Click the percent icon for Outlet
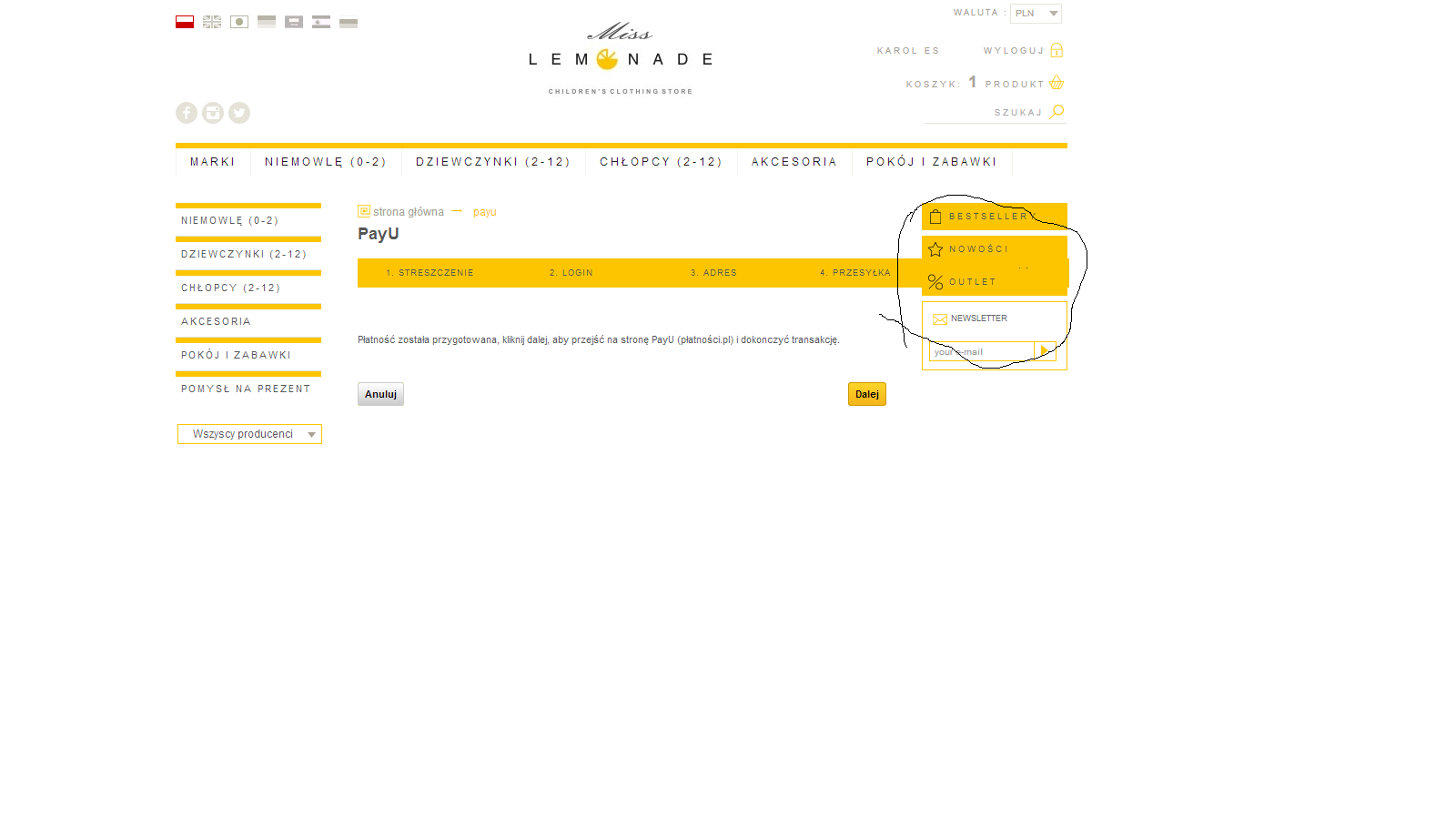Image resolution: width=1456 pixels, height=819 pixels. pos(935,282)
